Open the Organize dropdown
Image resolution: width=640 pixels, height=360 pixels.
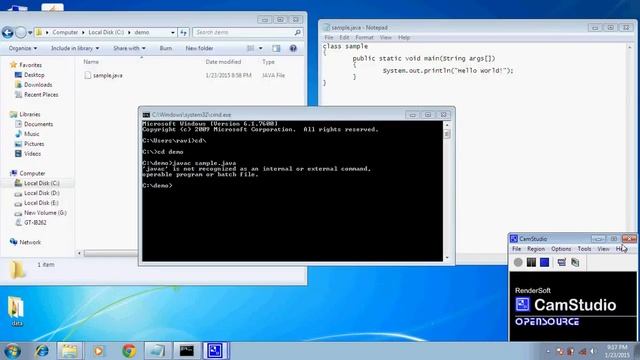point(23,48)
